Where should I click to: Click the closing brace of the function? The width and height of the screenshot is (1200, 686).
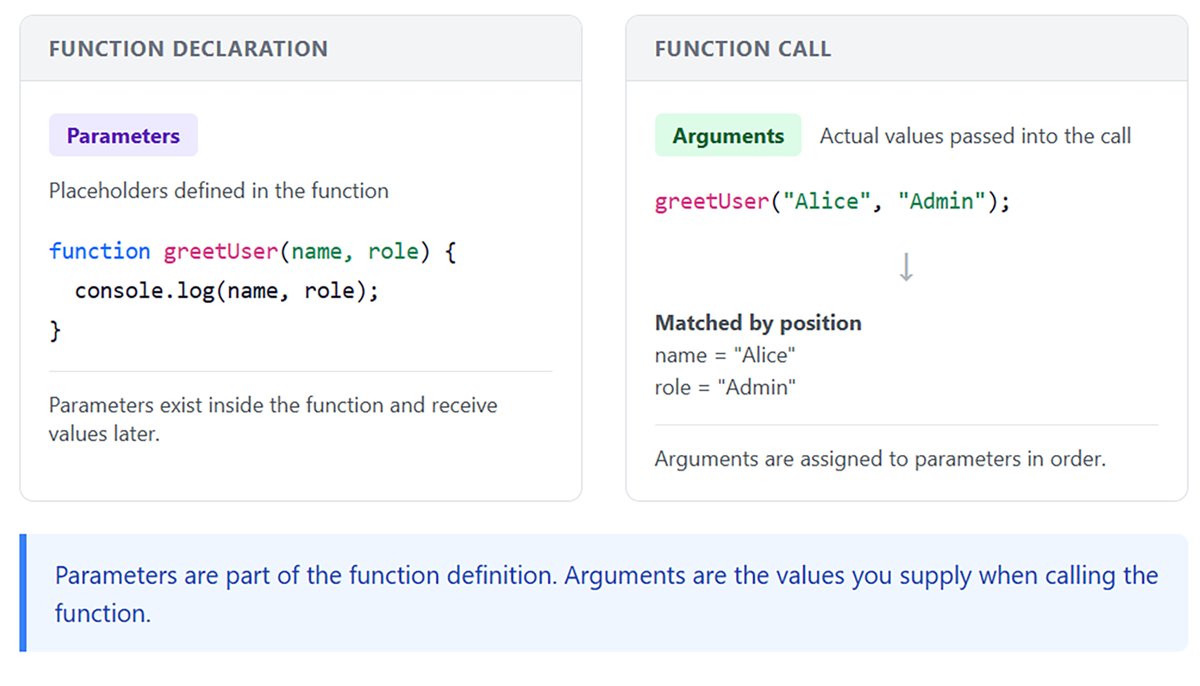pyautogui.click(x=55, y=331)
